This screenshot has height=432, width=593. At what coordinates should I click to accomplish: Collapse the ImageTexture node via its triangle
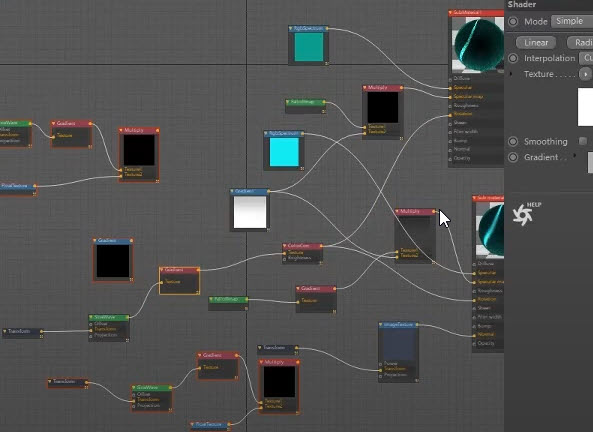coord(380,325)
